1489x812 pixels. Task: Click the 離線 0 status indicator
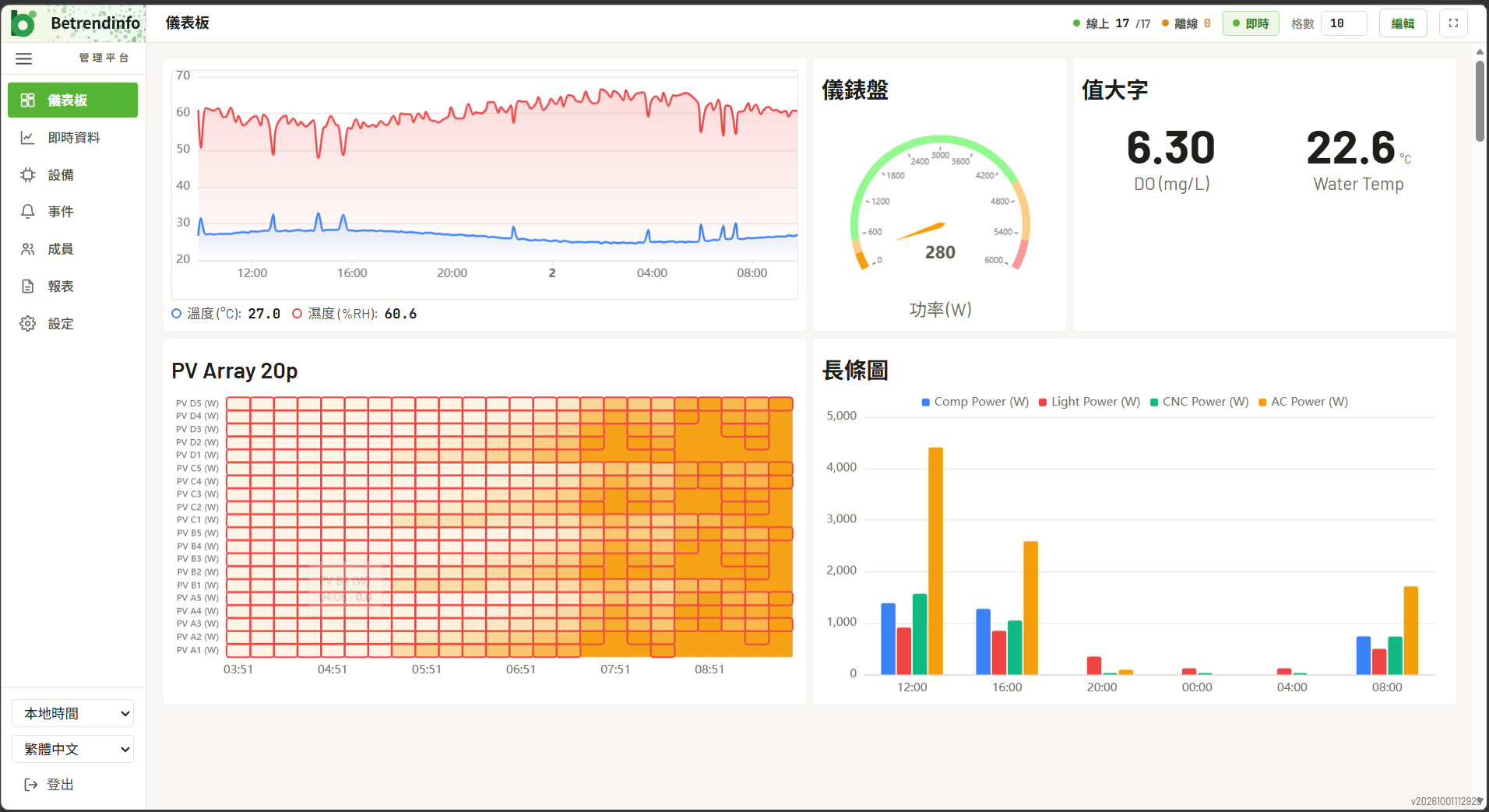click(1186, 23)
